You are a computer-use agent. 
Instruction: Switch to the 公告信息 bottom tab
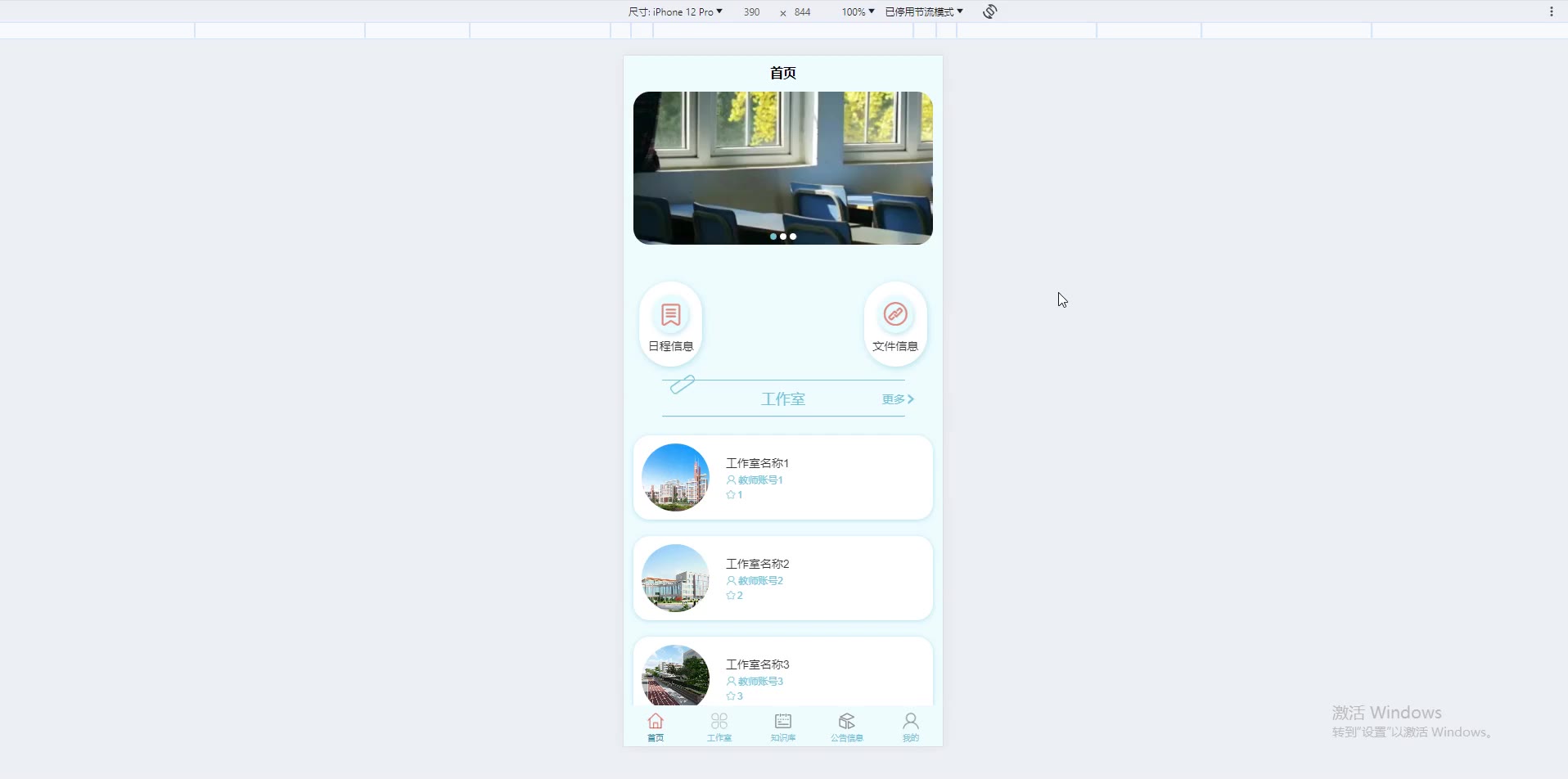pos(847,727)
